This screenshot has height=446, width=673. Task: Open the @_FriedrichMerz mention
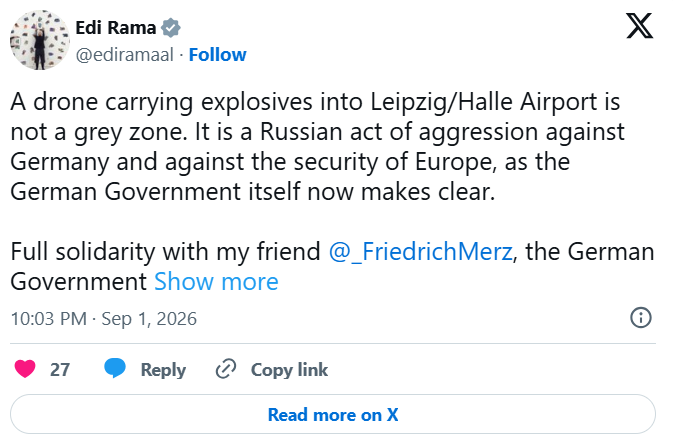pyautogui.click(x=421, y=252)
